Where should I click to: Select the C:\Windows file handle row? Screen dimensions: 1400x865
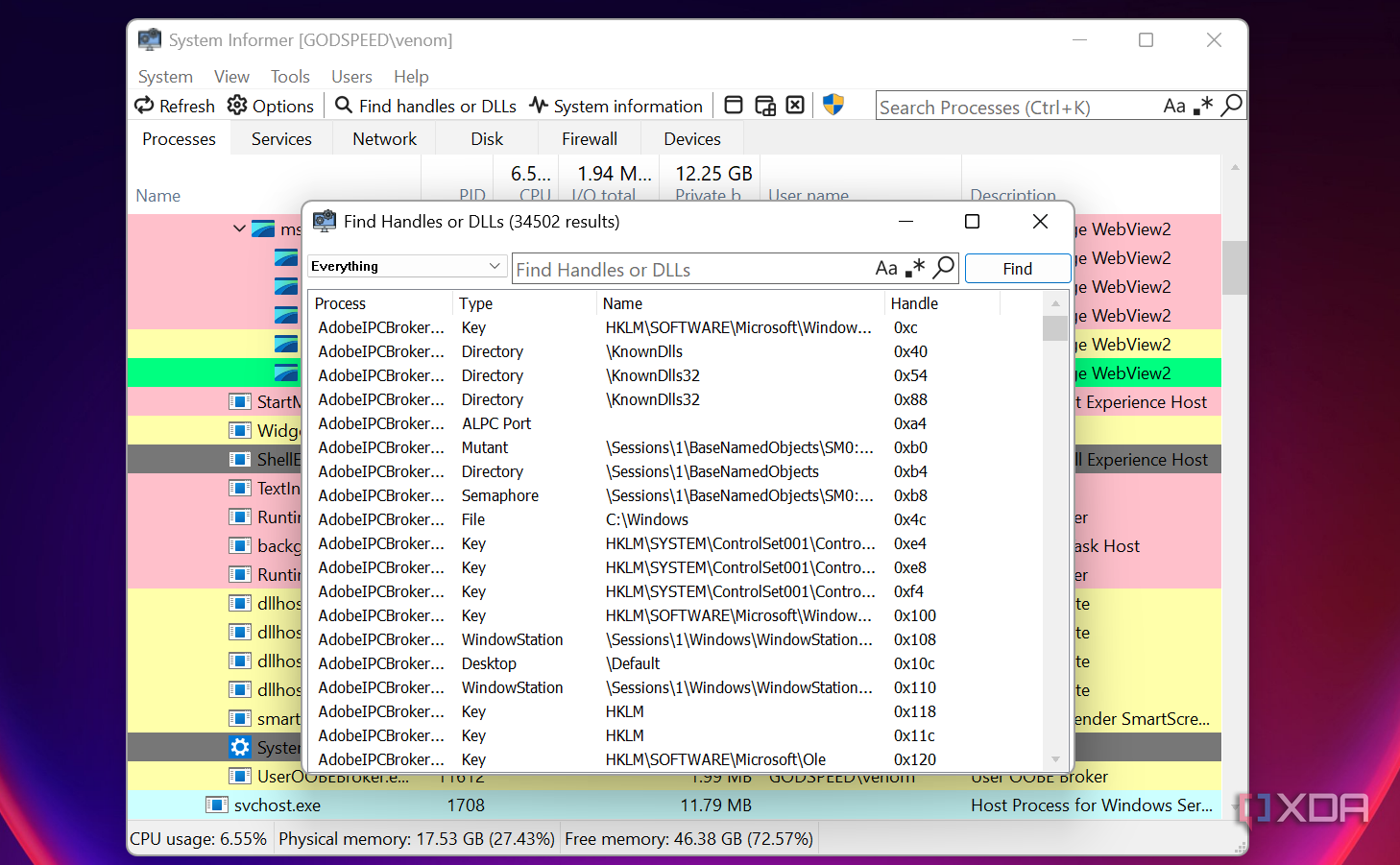pos(675,519)
